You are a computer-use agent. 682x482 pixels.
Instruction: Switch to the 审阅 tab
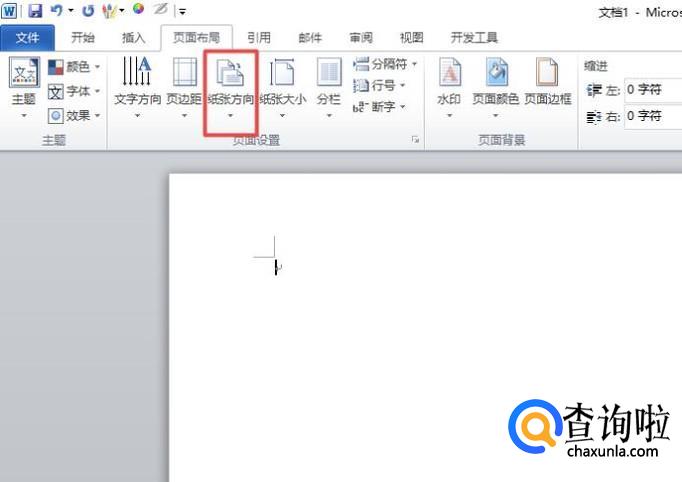[x=361, y=38]
